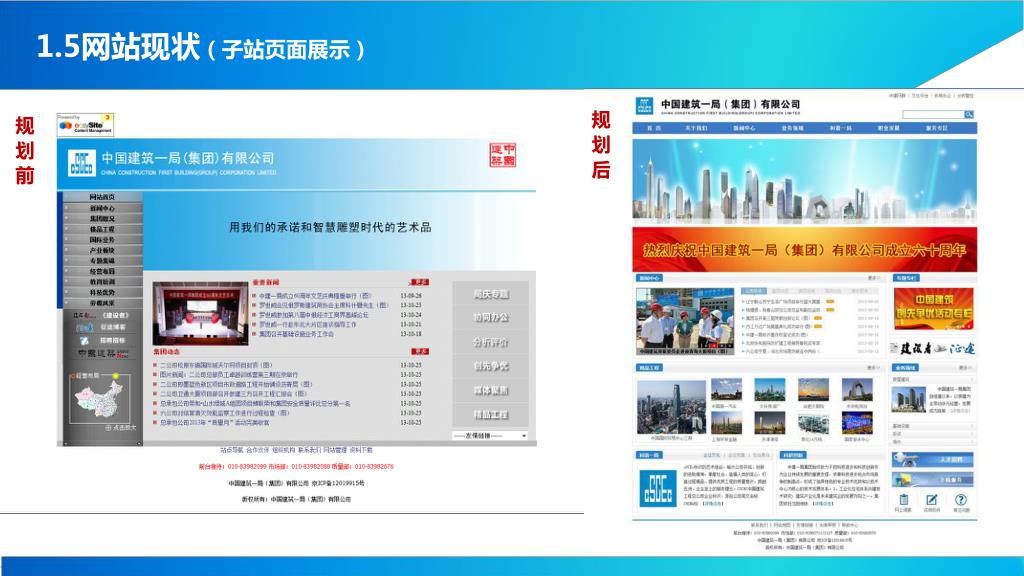Viewport: 1024px width, 576px height.
Task: Click 联系我们 footer link on old site
Action: [x=309, y=450]
